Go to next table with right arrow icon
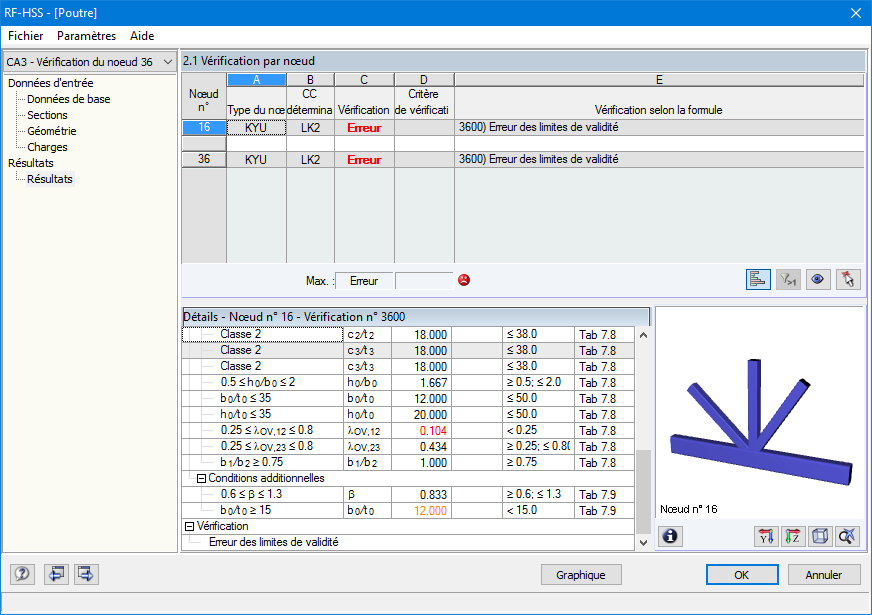The height and width of the screenshot is (615, 872). [x=86, y=574]
